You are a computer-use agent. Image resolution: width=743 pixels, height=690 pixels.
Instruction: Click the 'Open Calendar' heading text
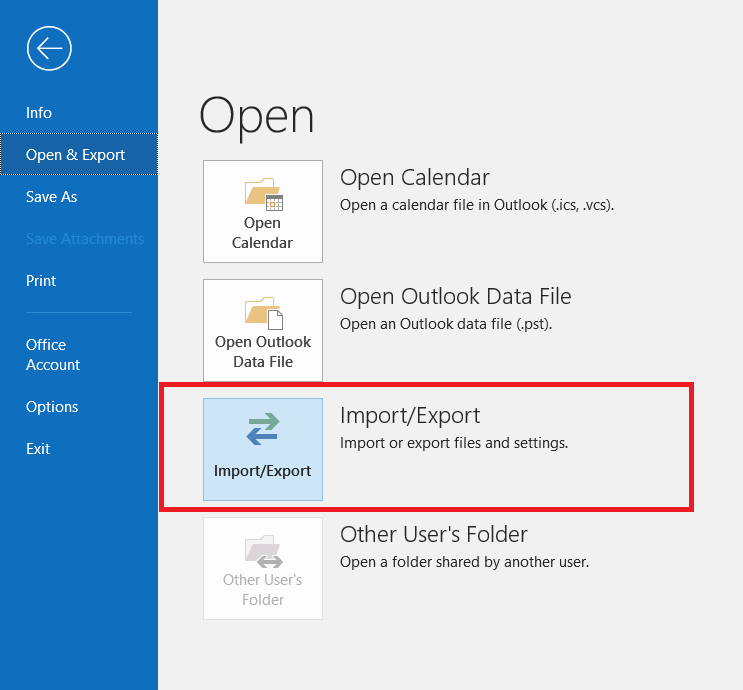415,178
